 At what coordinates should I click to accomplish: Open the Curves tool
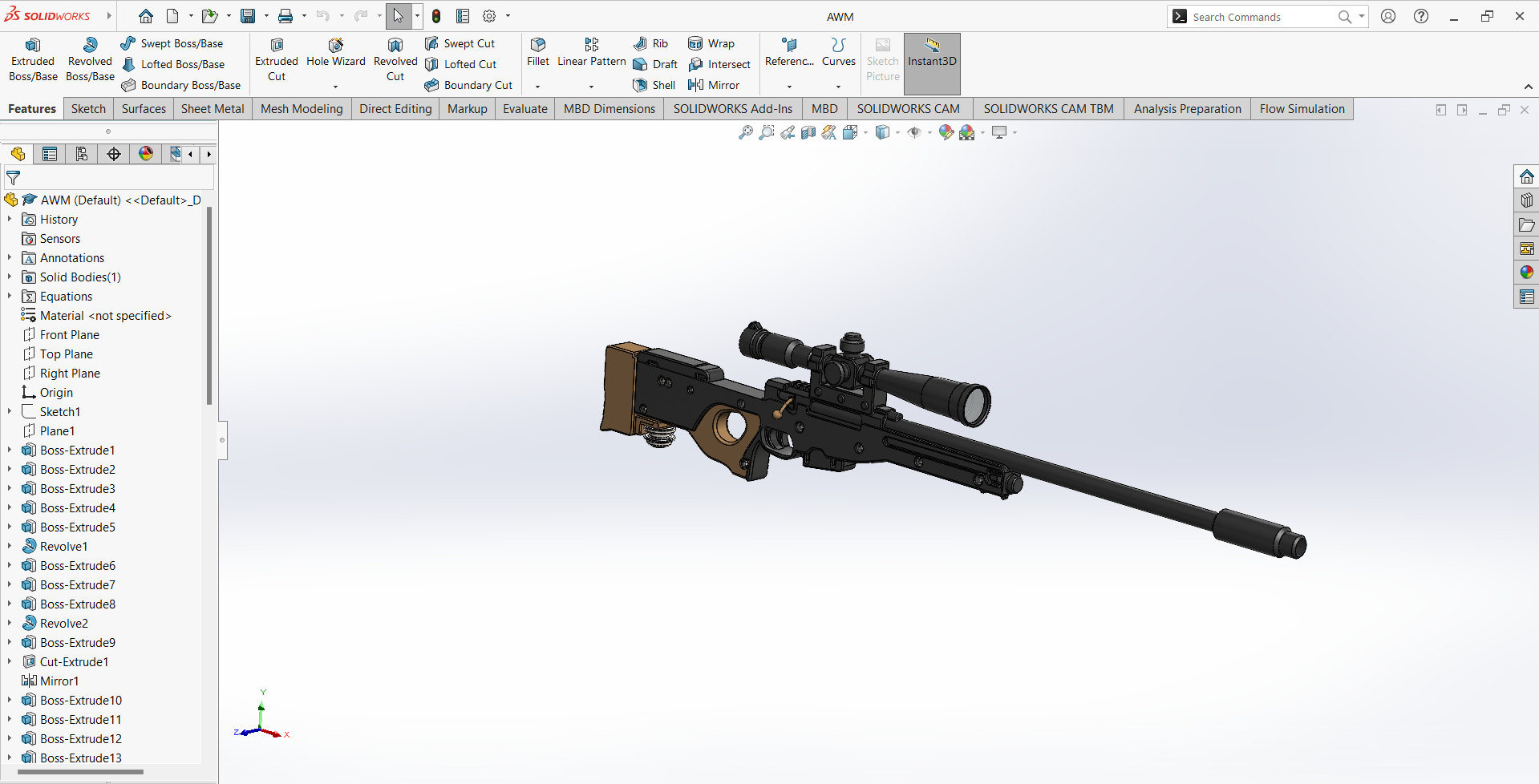[839, 53]
